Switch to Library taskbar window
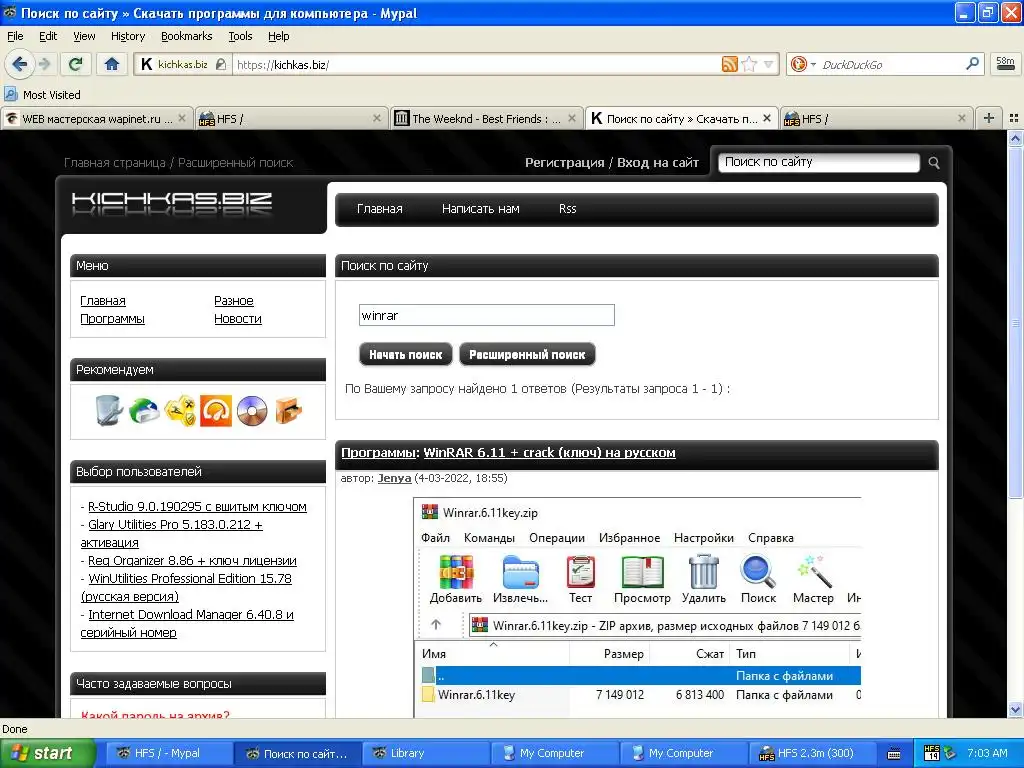The width and height of the screenshot is (1024, 768). 424,753
